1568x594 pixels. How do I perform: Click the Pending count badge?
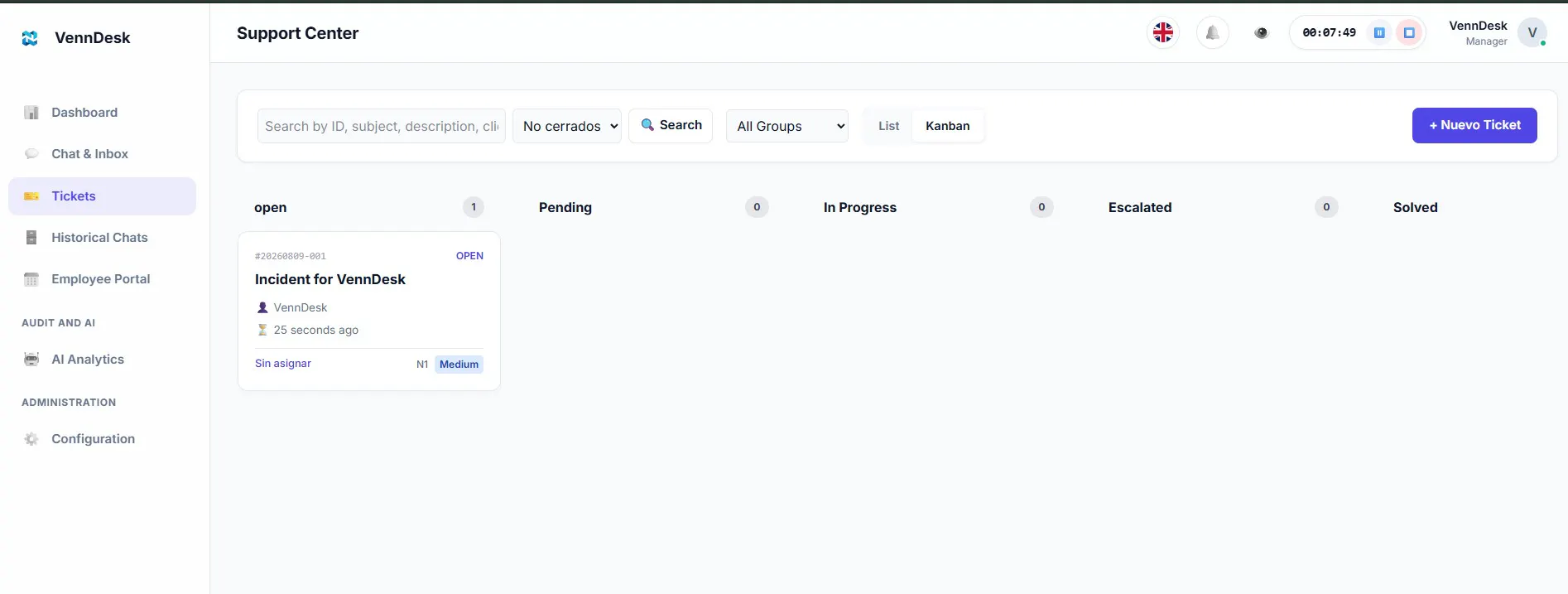coord(757,207)
